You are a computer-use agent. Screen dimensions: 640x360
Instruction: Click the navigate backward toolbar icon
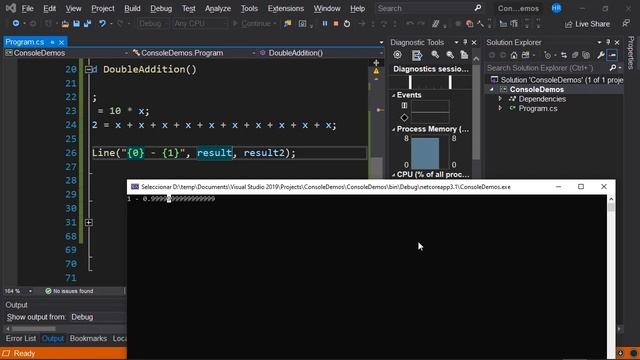pos(16,24)
